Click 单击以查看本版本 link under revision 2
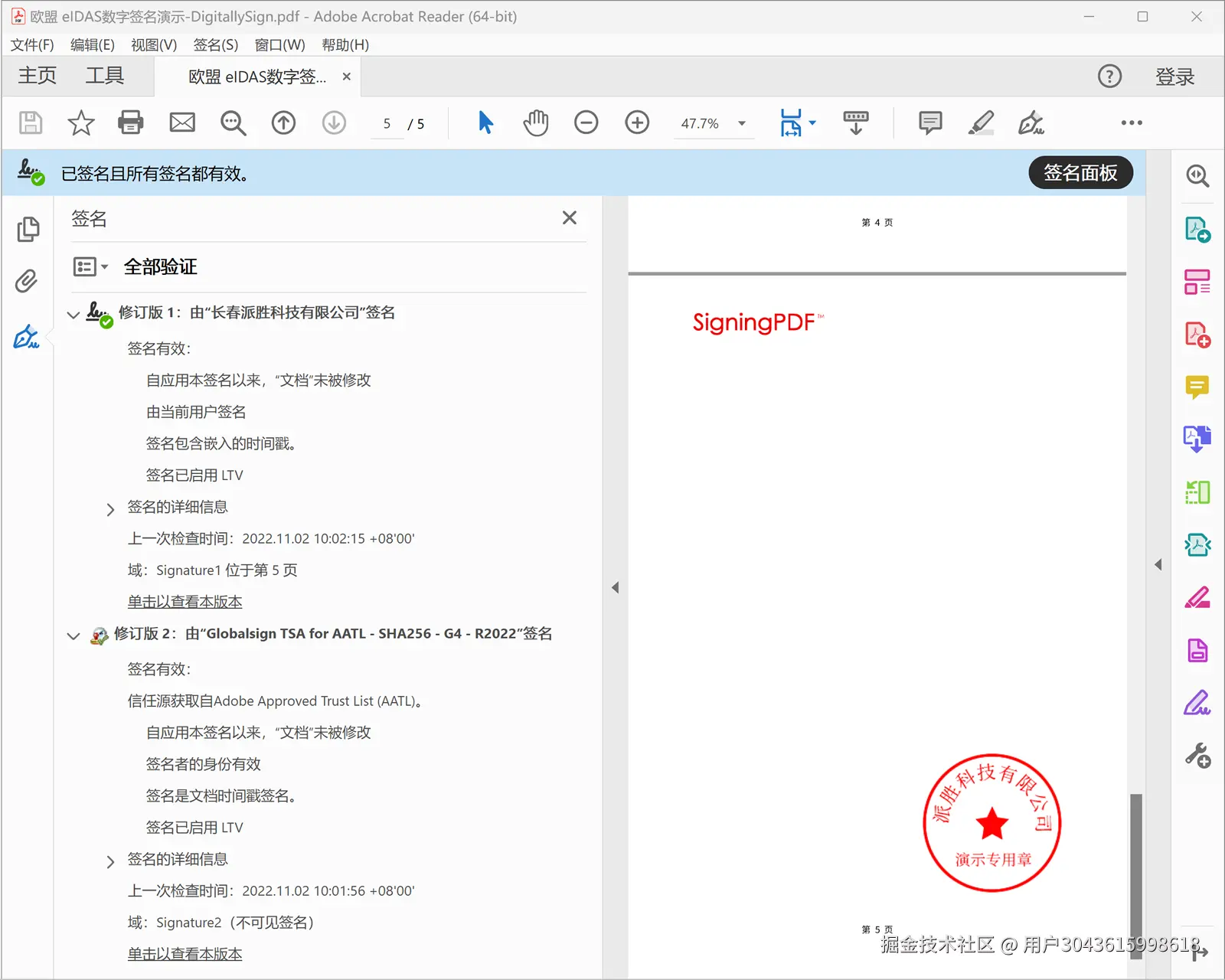Image resolution: width=1225 pixels, height=980 pixels. point(185,955)
